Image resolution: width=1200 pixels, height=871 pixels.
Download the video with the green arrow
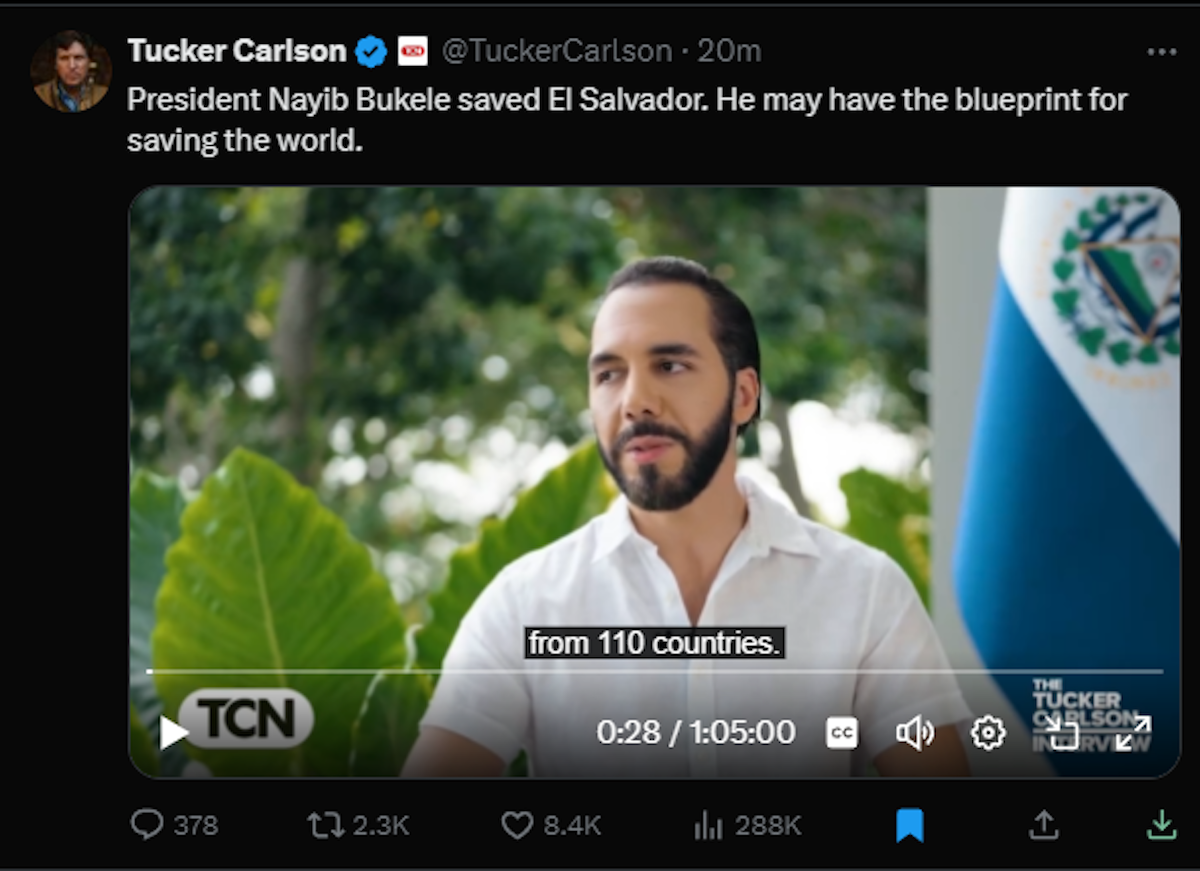coord(1160,825)
